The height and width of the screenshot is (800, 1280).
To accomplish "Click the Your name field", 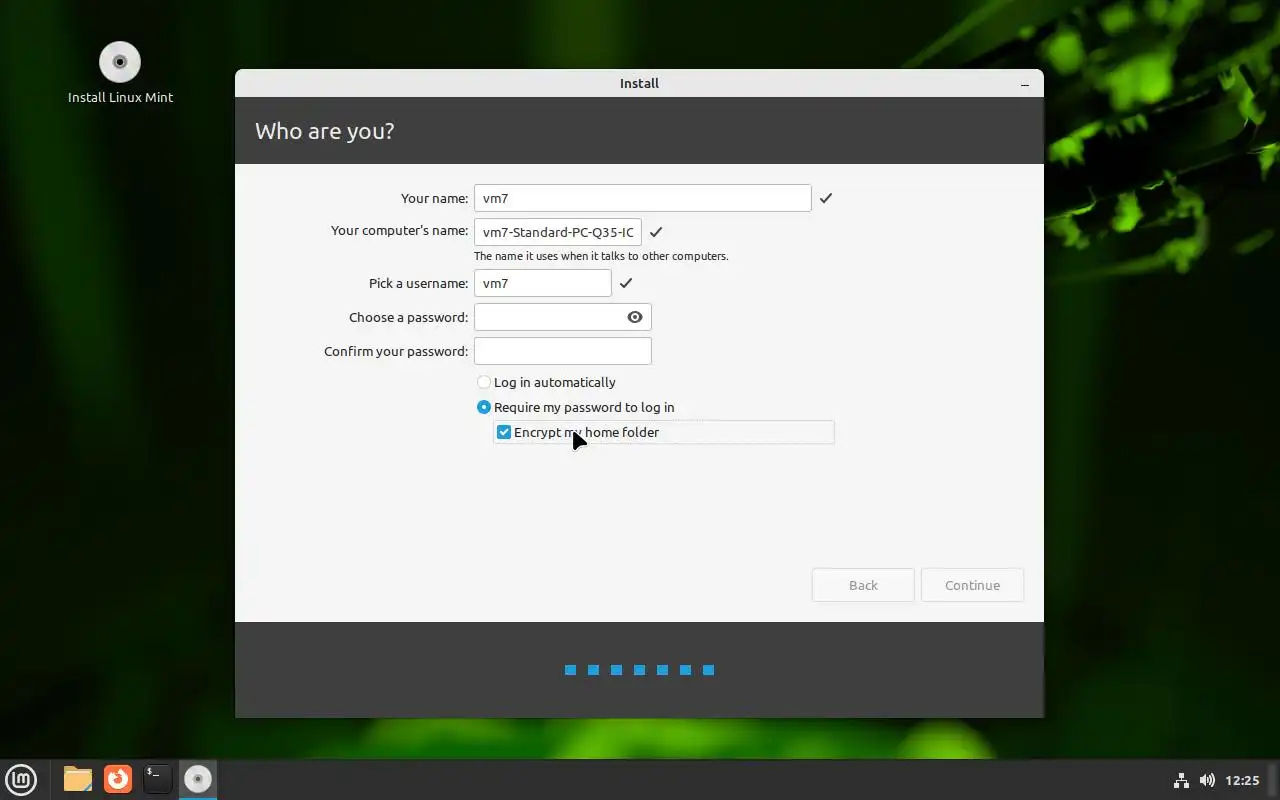I will [642, 198].
